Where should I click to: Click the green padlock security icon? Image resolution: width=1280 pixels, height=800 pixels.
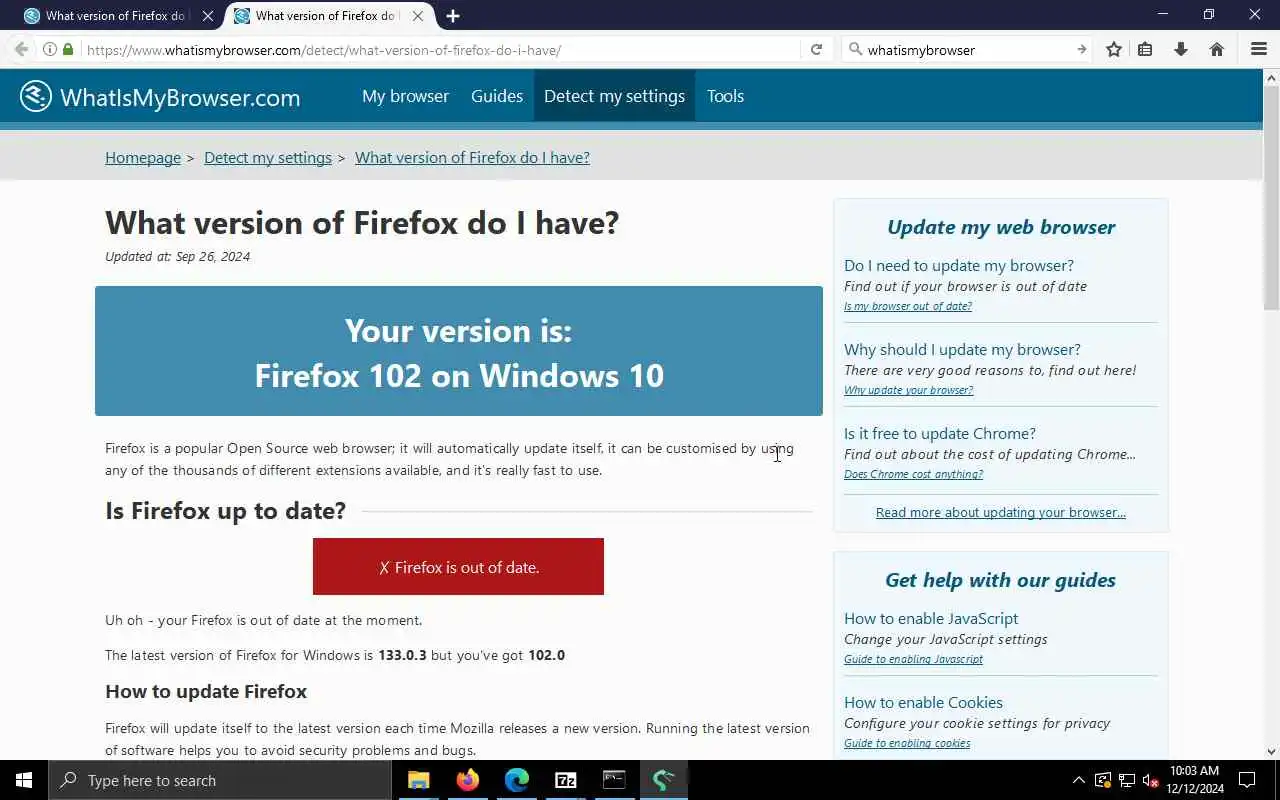pyautogui.click(x=68, y=49)
